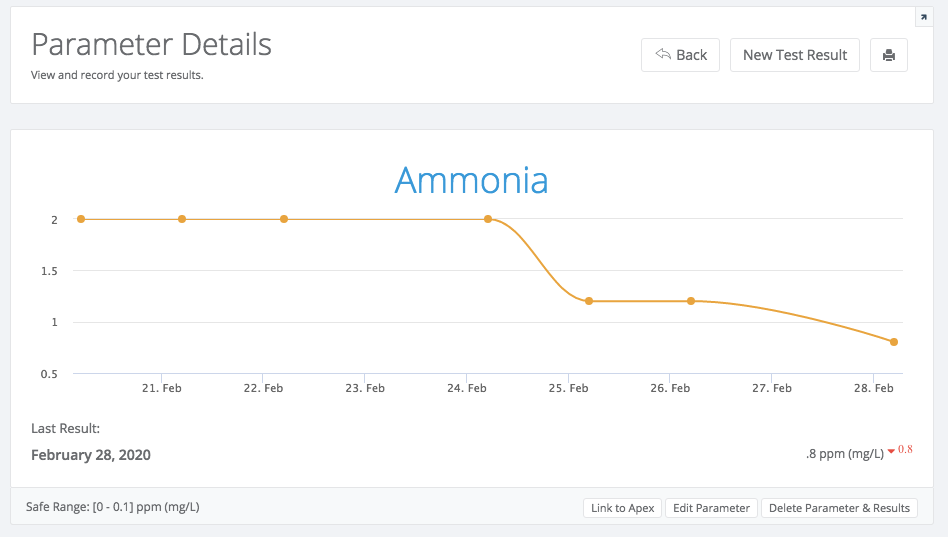Screen dimensions: 948x537
Task: Click the February 28, 2020 date
Action: point(91,455)
